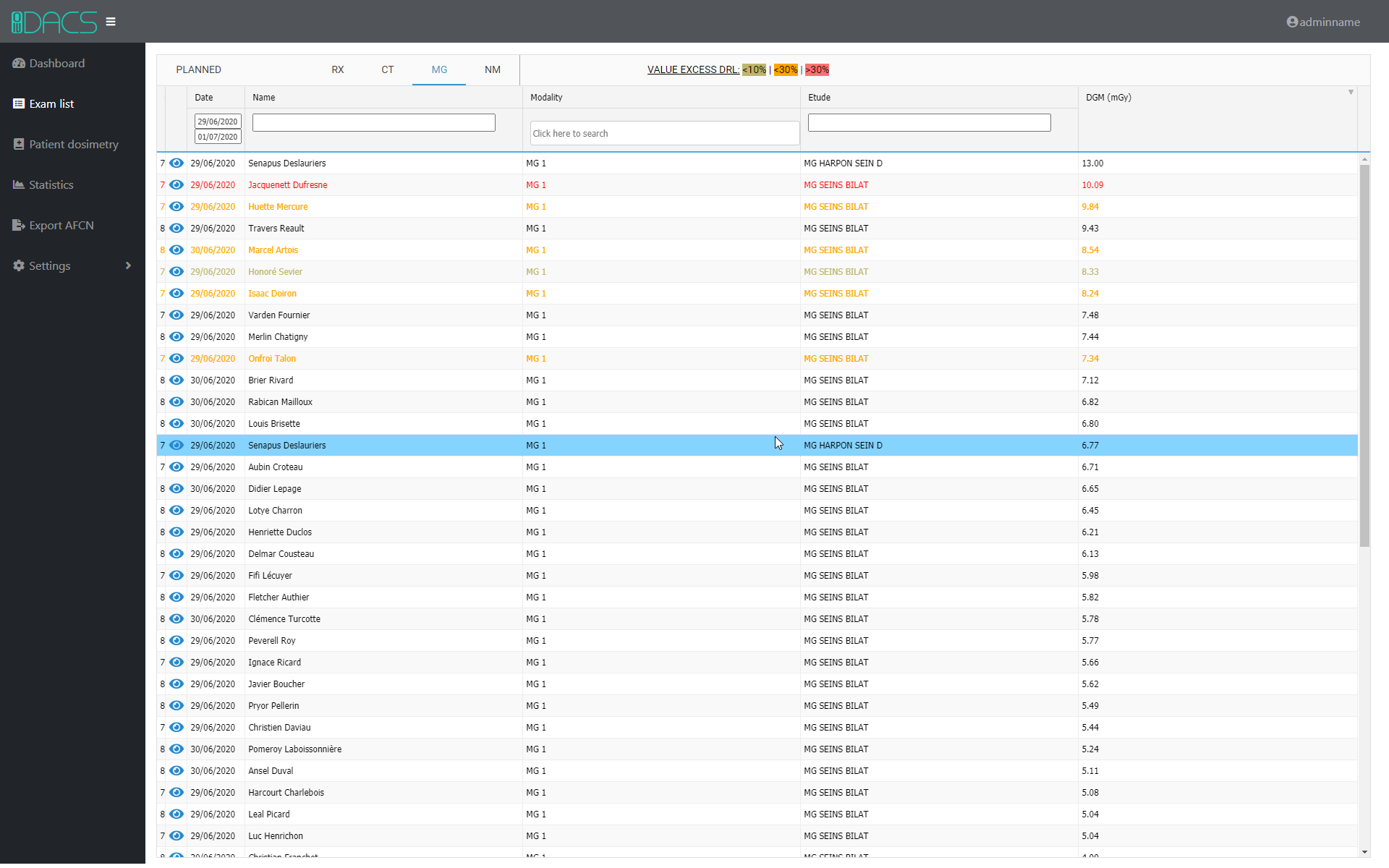
Task: Open Patient dosimetry section
Action: pyautogui.click(x=73, y=145)
